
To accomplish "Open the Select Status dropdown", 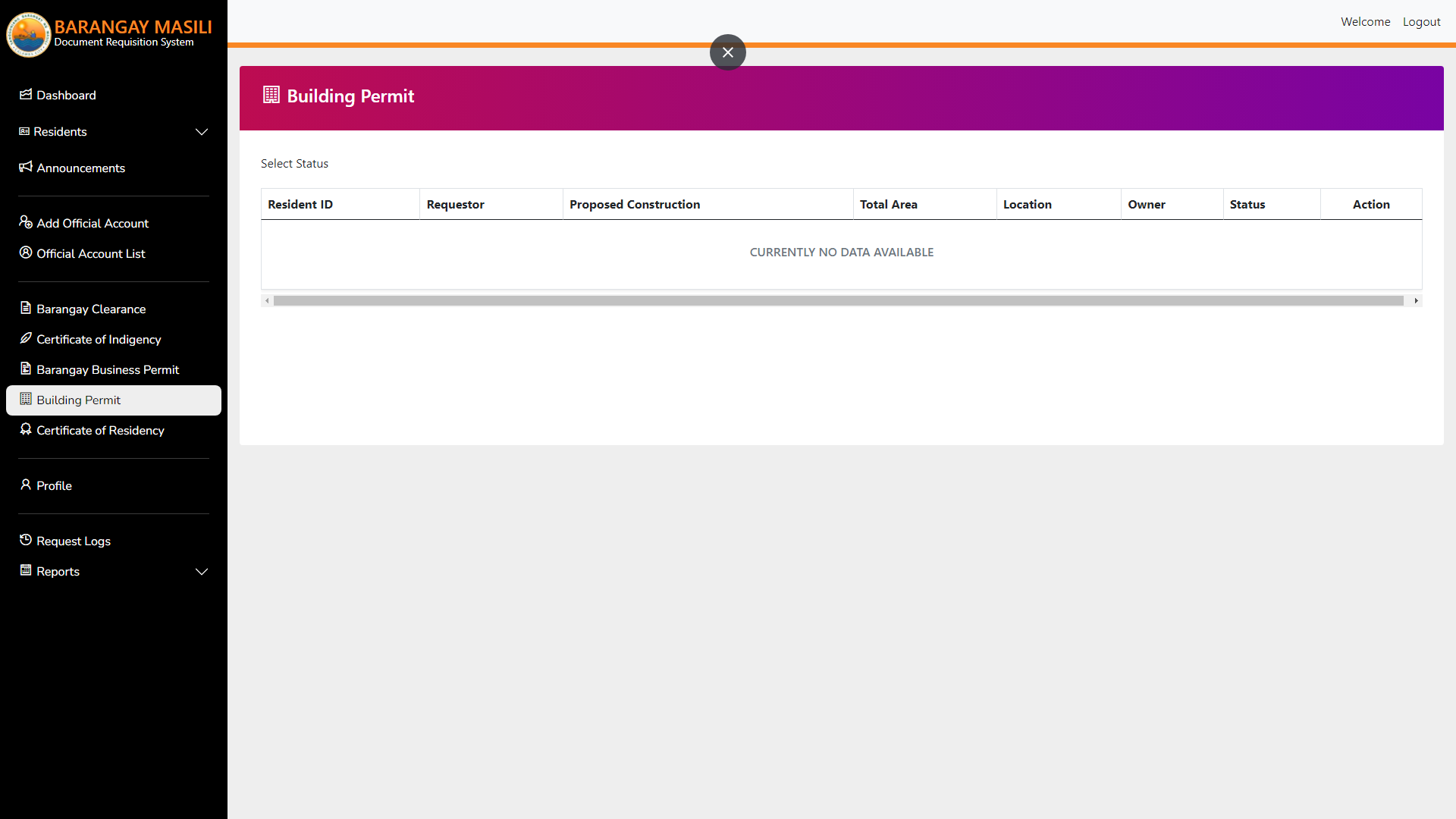I will pyautogui.click(x=294, y=163).
